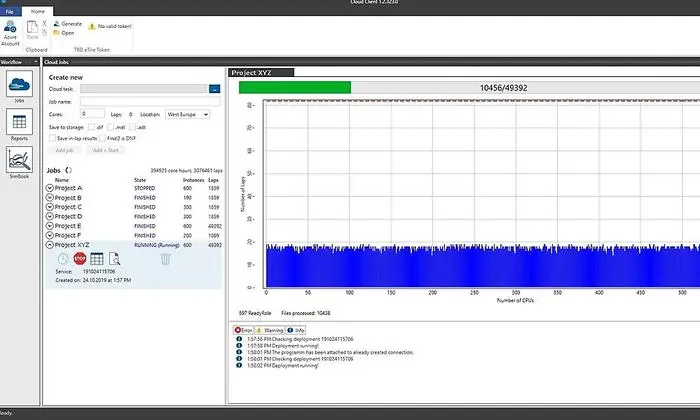
Task: Open the File menu
Action: click(x=10, y=11)
